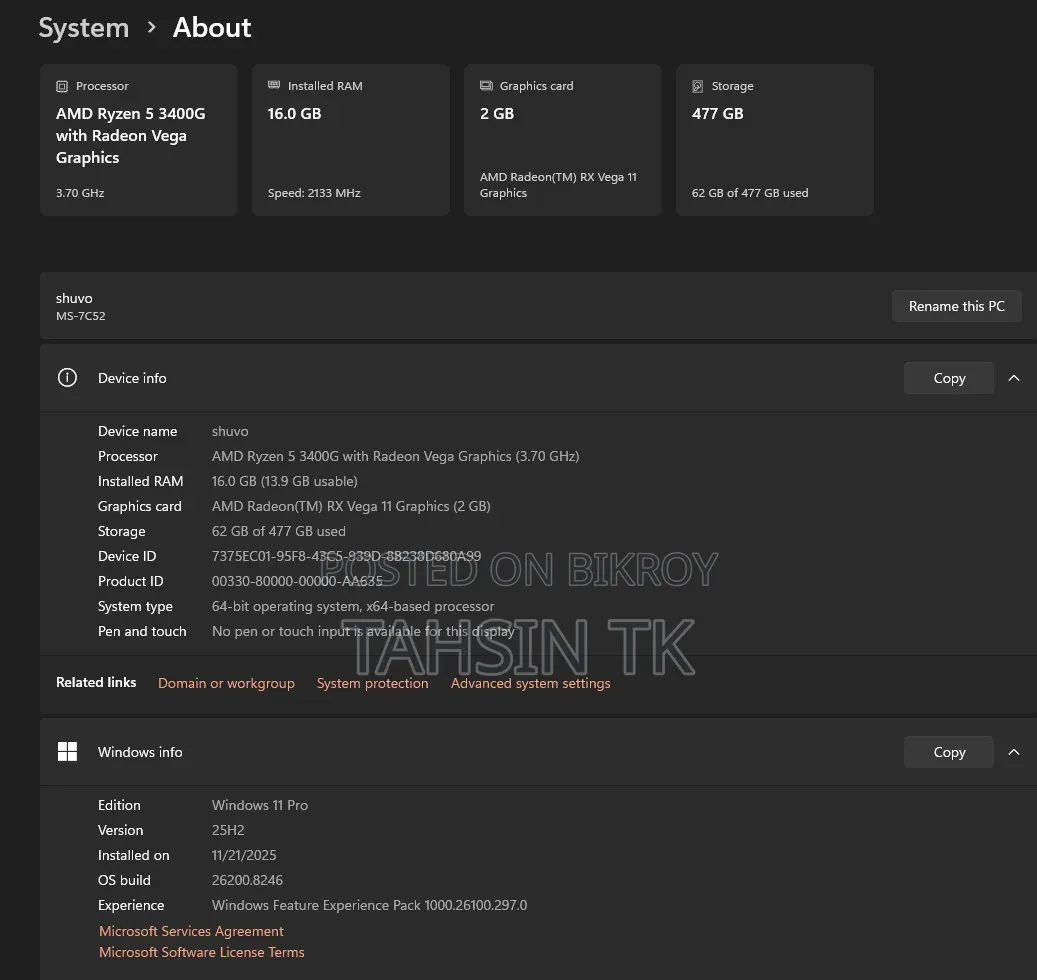Click the No pen or touch input value
Viewport: 1037px width, 980px height.
363,632
